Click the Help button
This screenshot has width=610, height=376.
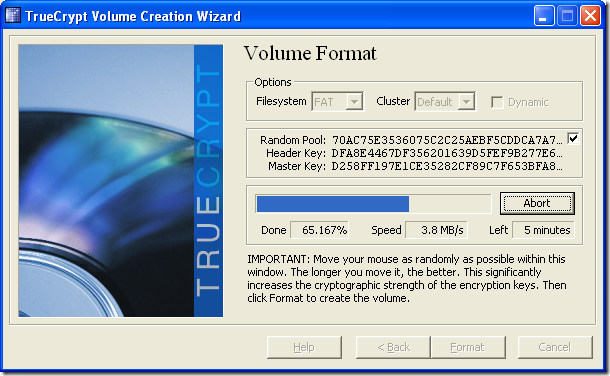(x=304, y=347)
